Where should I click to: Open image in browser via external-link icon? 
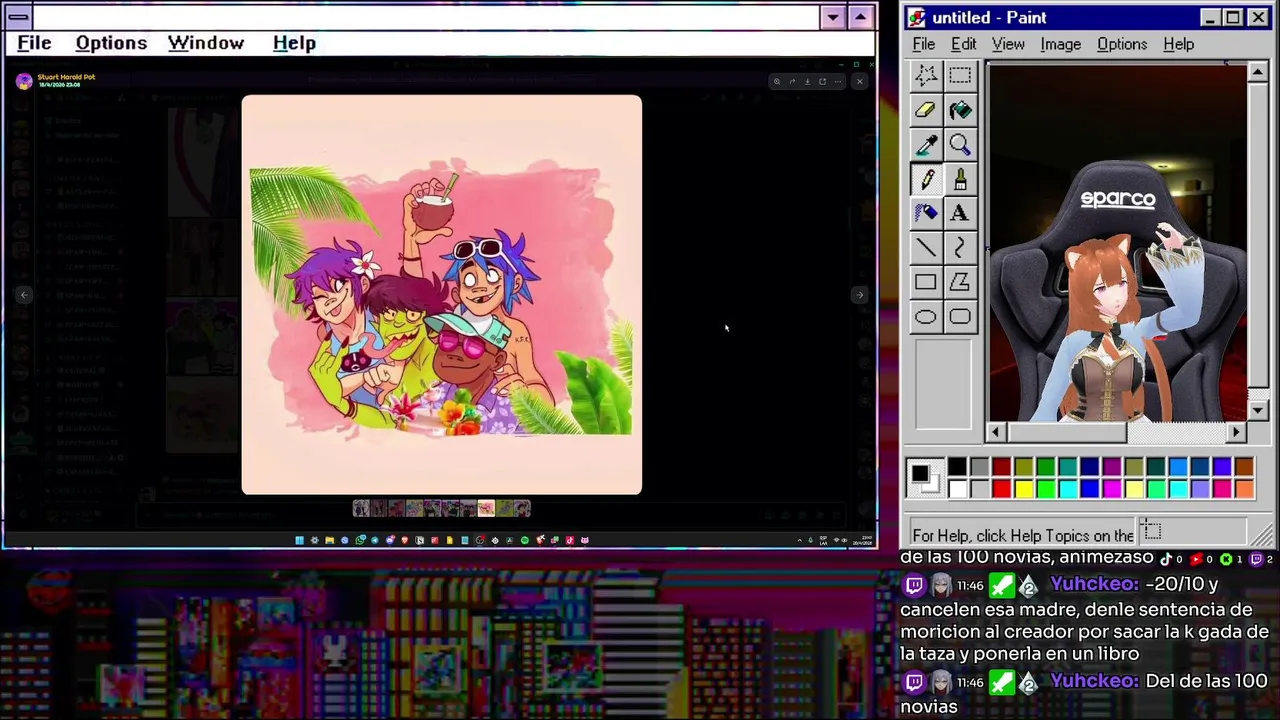(823, 81)
